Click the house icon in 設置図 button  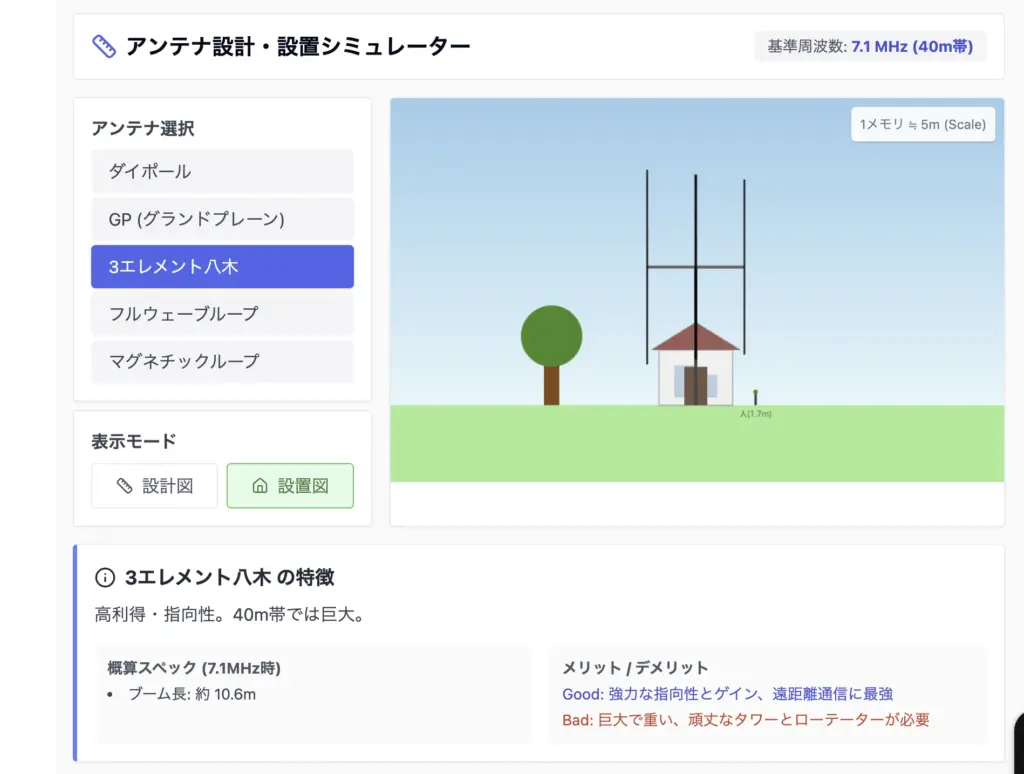pos(260,486)
